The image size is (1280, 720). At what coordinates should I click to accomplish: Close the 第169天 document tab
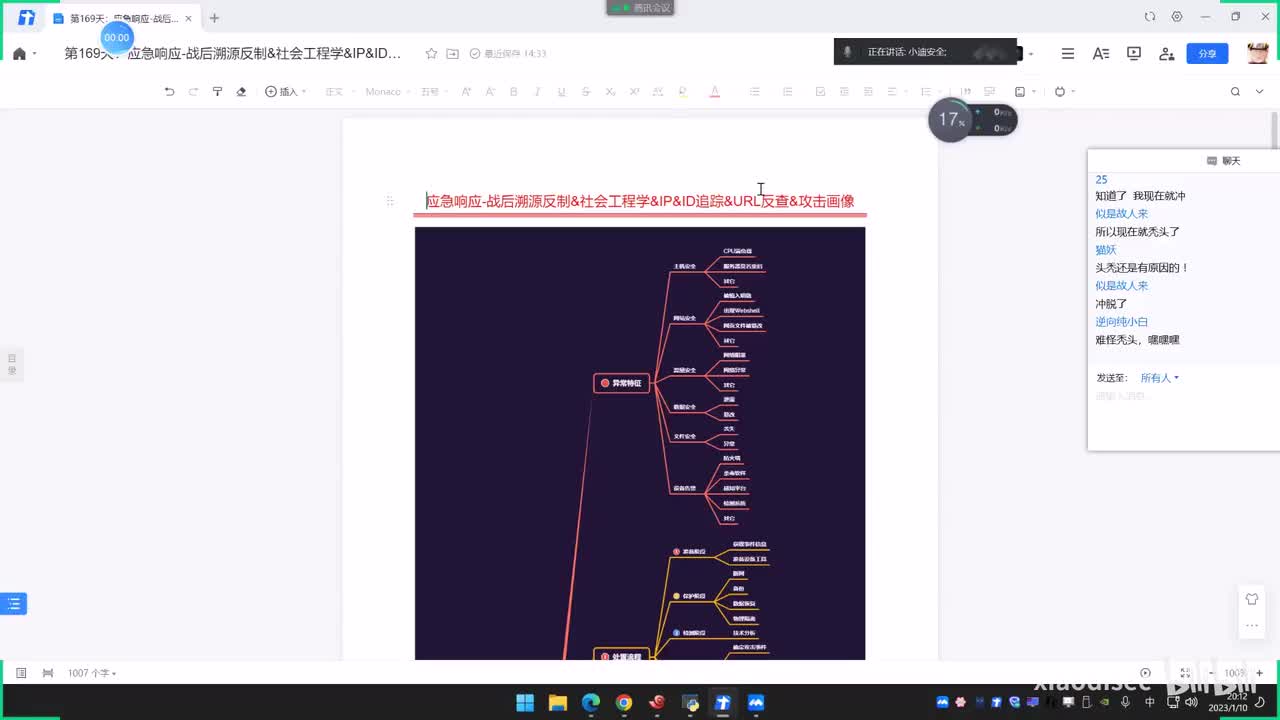click(x=188, y=18)
